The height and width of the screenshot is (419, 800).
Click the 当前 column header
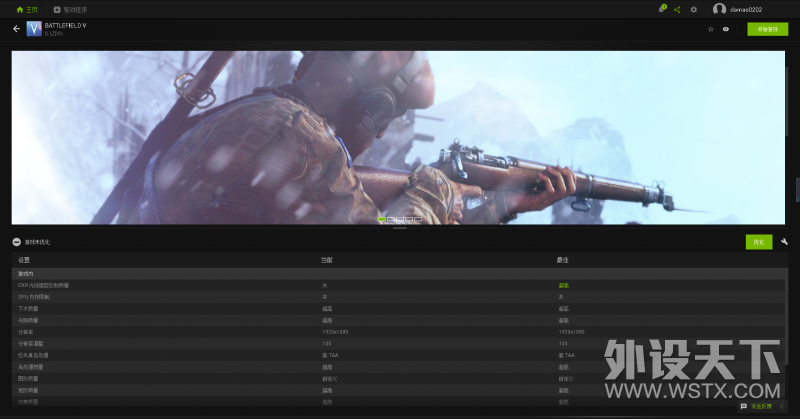pos(327,260)
